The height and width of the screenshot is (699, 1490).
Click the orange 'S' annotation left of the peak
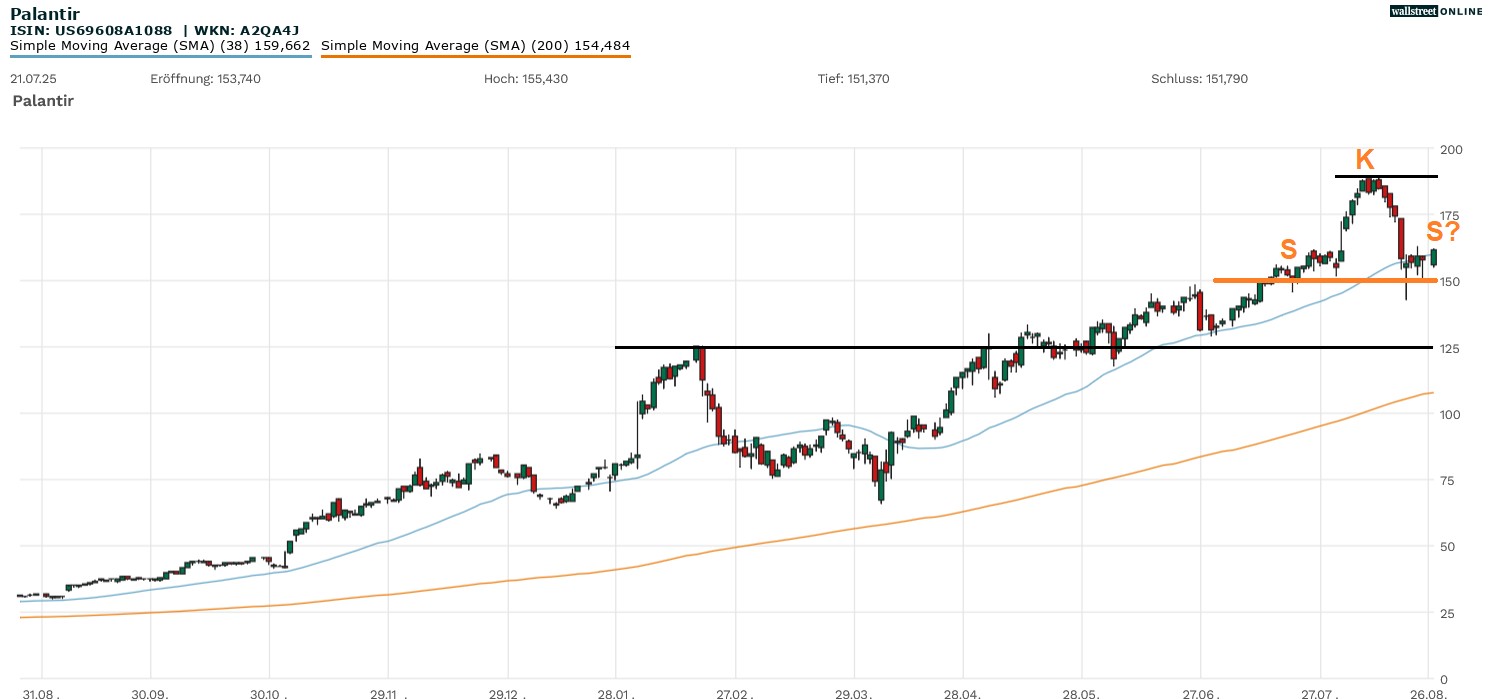coord(1289,248)
